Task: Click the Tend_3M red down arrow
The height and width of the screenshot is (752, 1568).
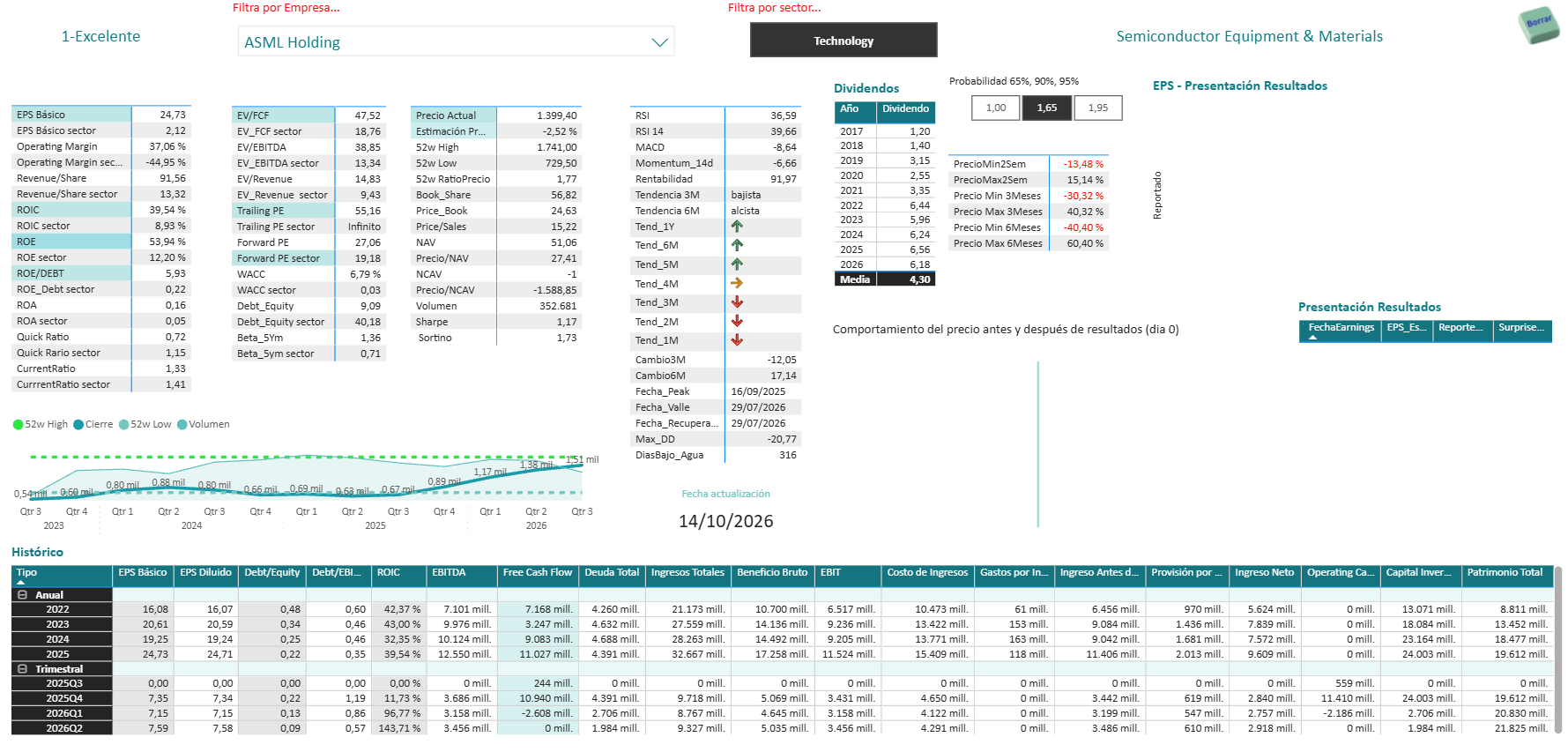Action: [737, 302]
